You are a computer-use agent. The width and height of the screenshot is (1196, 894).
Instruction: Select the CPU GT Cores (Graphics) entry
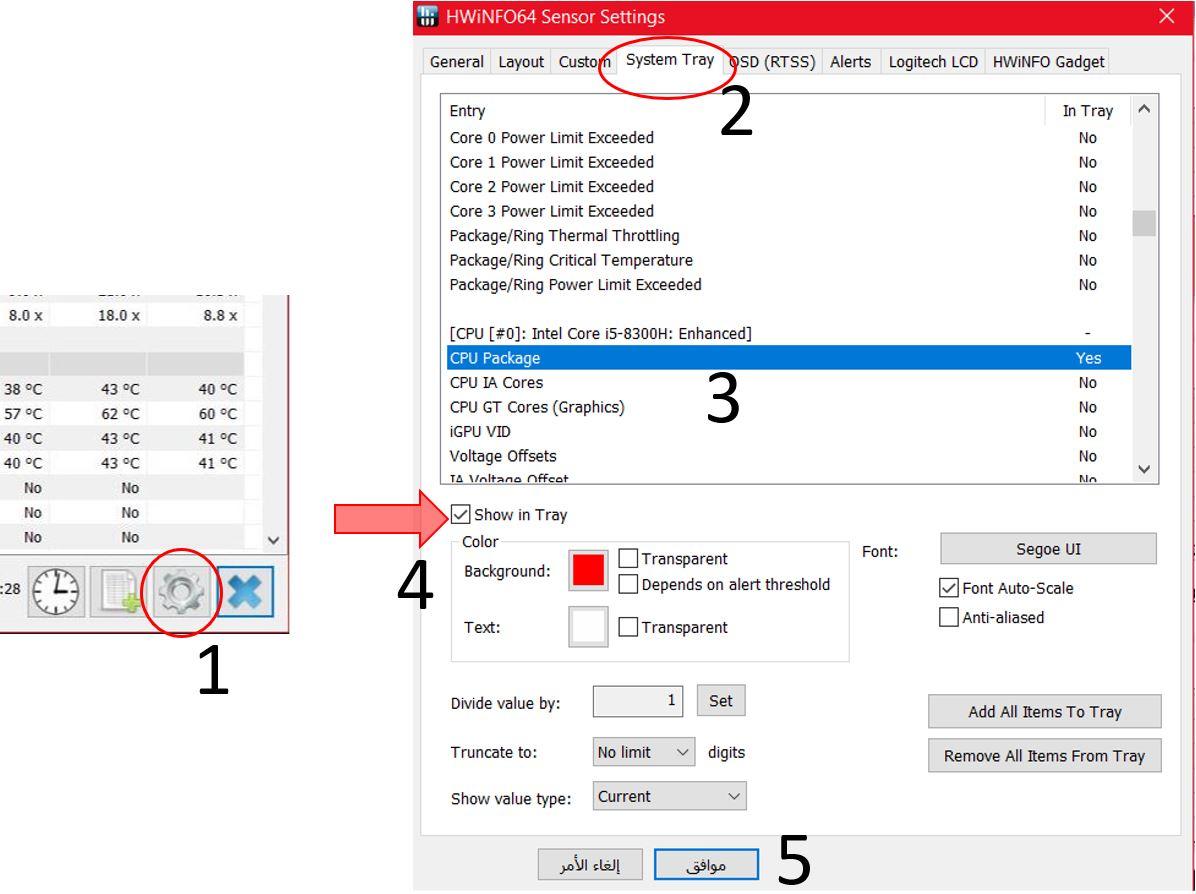coord(789,407)
